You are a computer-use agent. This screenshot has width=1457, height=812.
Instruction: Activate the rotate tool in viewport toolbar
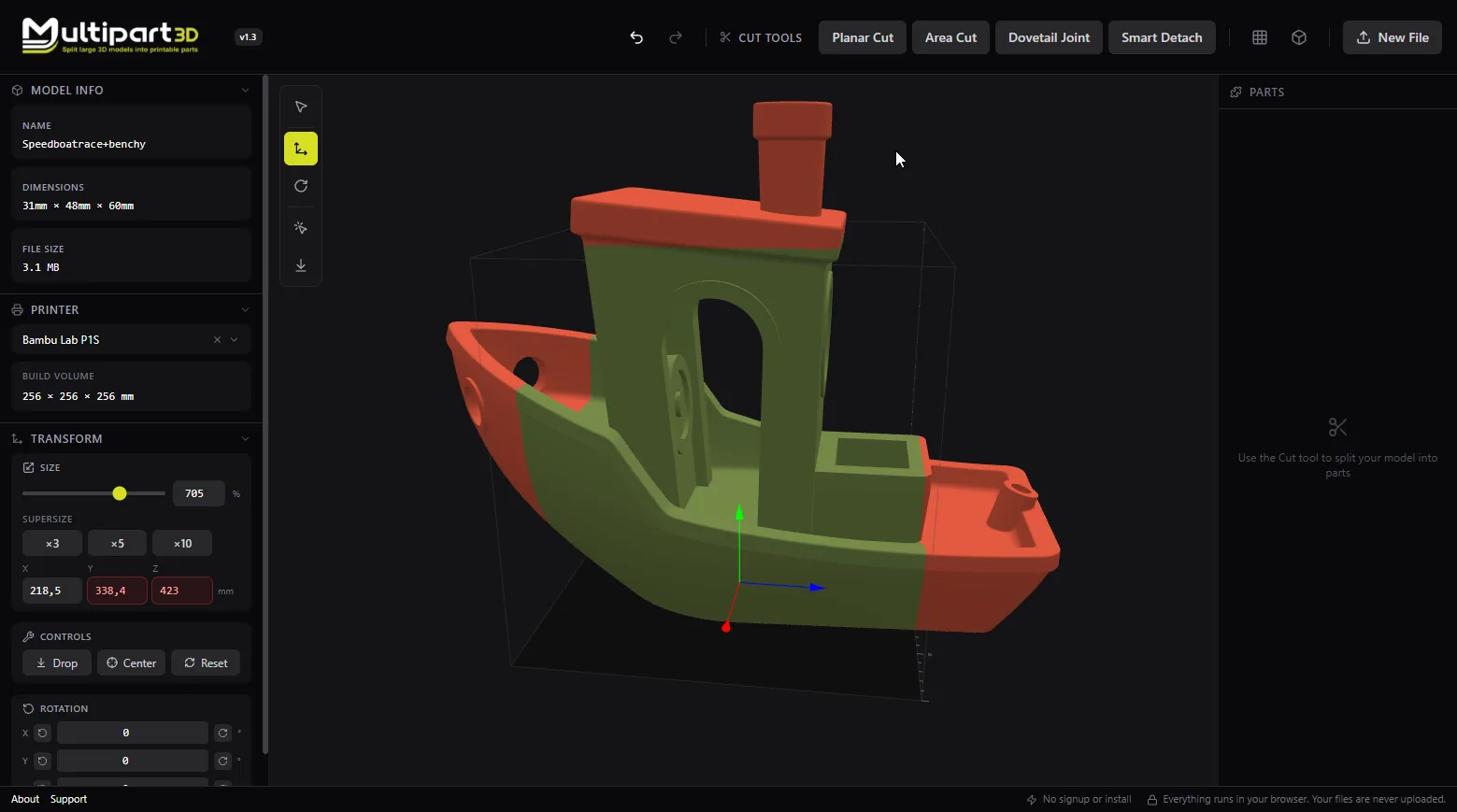coord(301,186)
